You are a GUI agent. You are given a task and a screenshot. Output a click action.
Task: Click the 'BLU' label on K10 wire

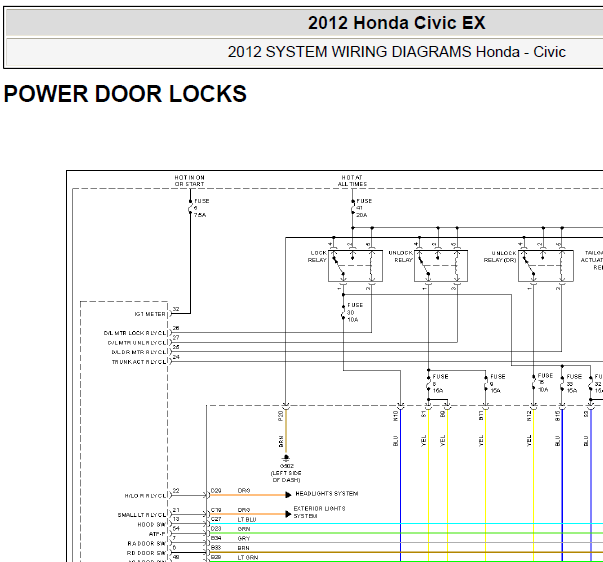[x=395, y=441]
